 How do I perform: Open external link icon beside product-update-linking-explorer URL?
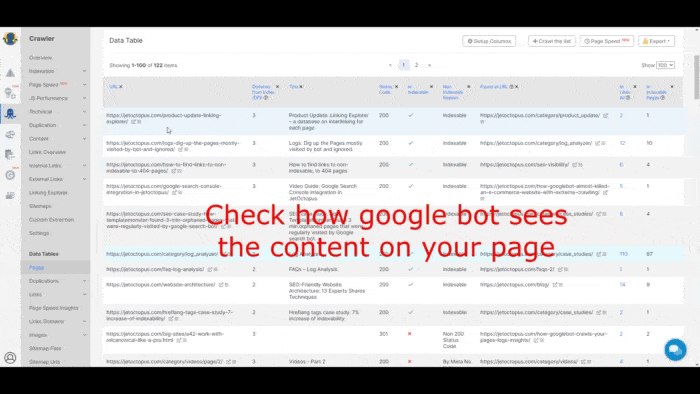click(x=133, y=121)
